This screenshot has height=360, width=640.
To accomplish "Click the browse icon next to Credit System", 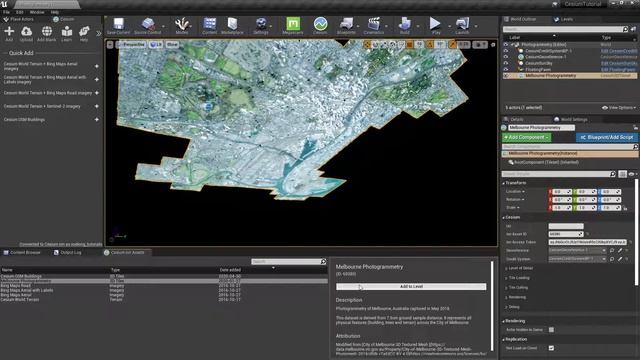I will coord(612,259).
